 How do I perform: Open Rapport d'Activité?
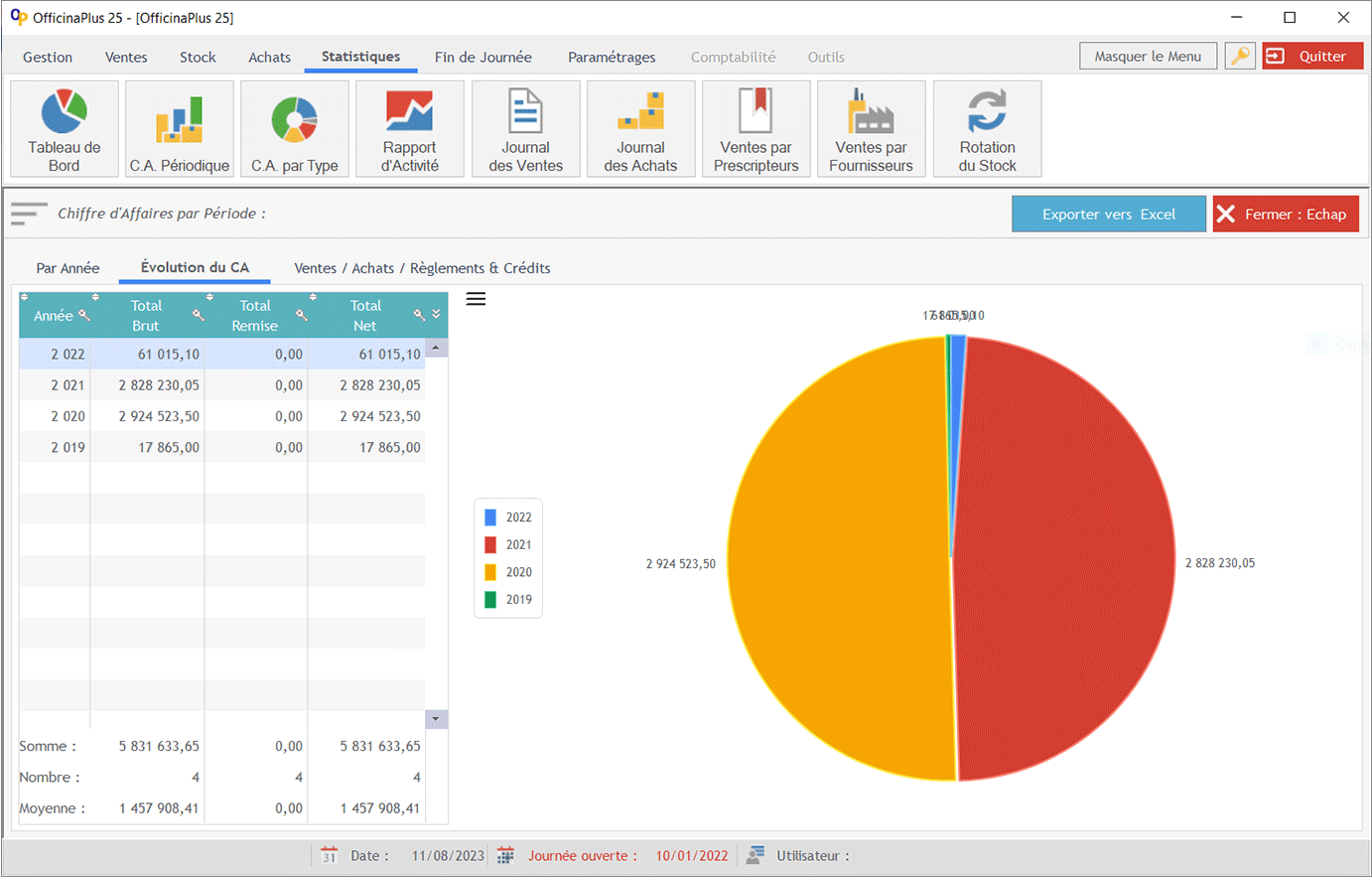pyautogui.click(x=410, y=129)
